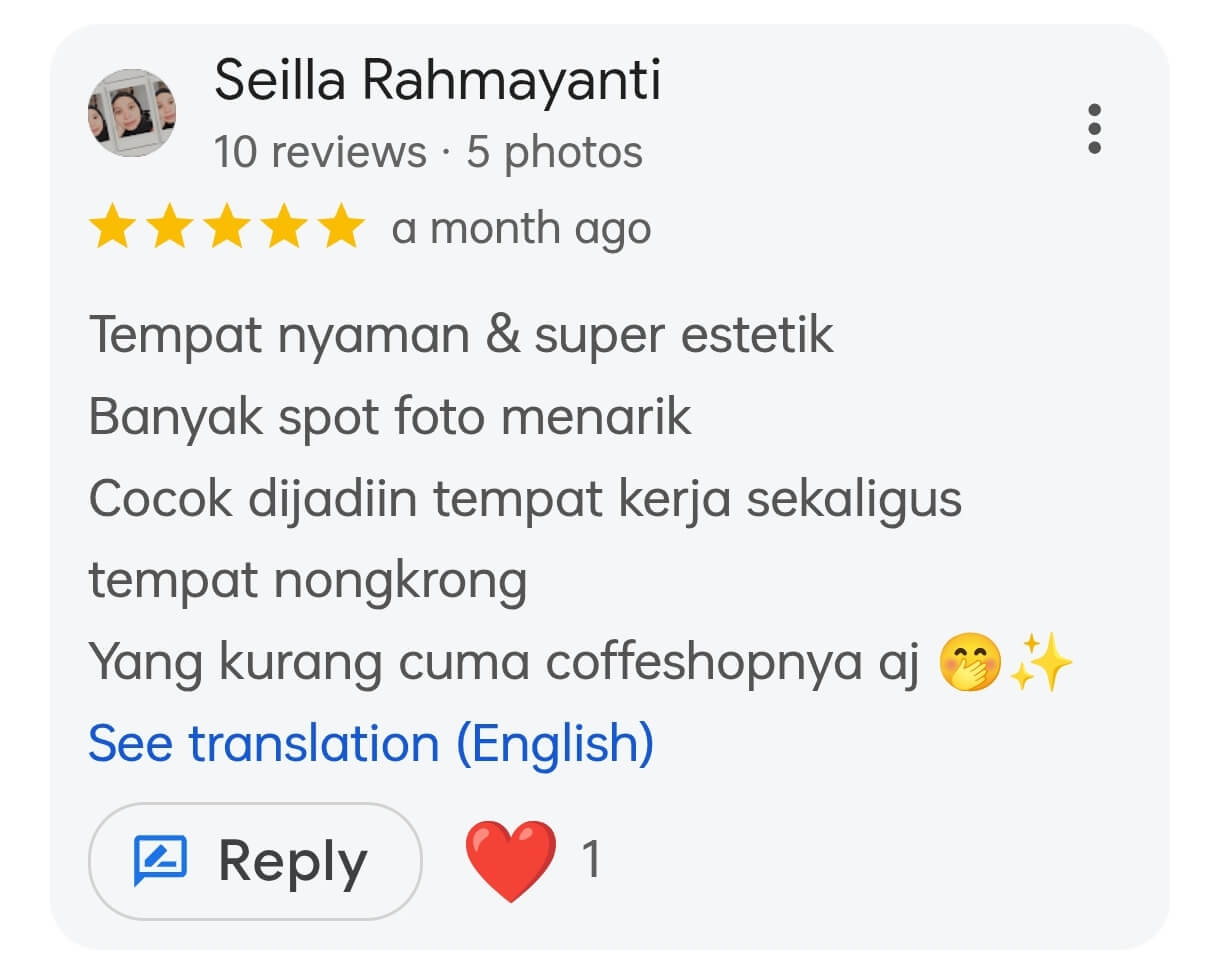
Task: Click the "5 photos" text
Action: point(555,152)
